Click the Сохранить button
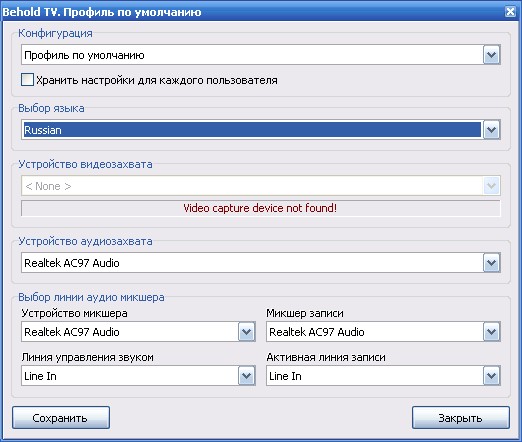 click(61, 417)
